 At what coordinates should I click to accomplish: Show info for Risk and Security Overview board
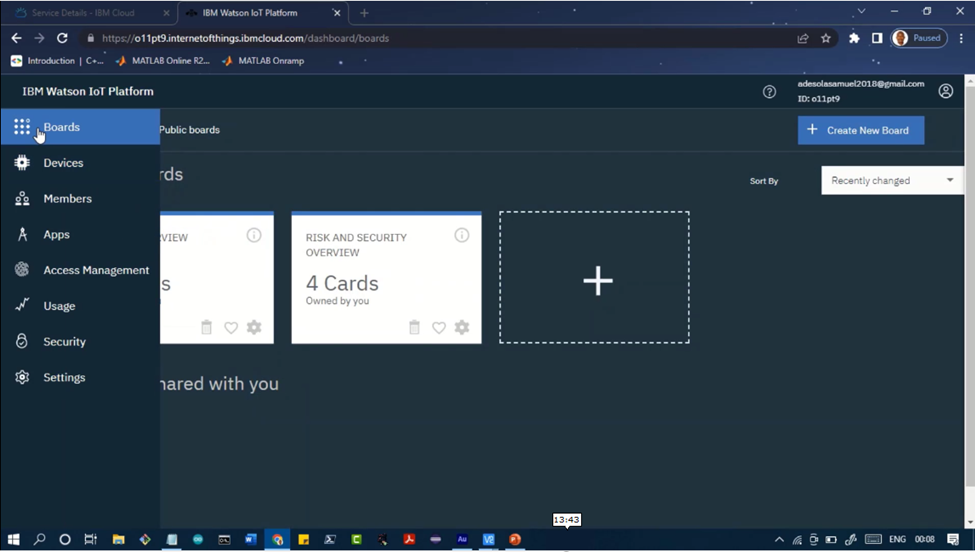tap(461, 235)
